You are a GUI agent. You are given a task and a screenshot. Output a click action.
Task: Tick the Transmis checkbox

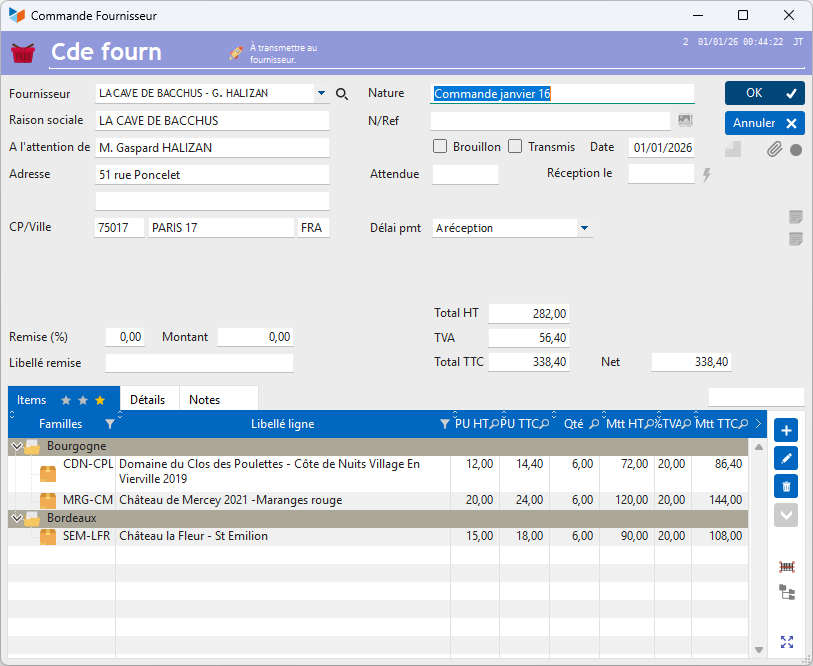pyautogui.click(x=515, y=147)
